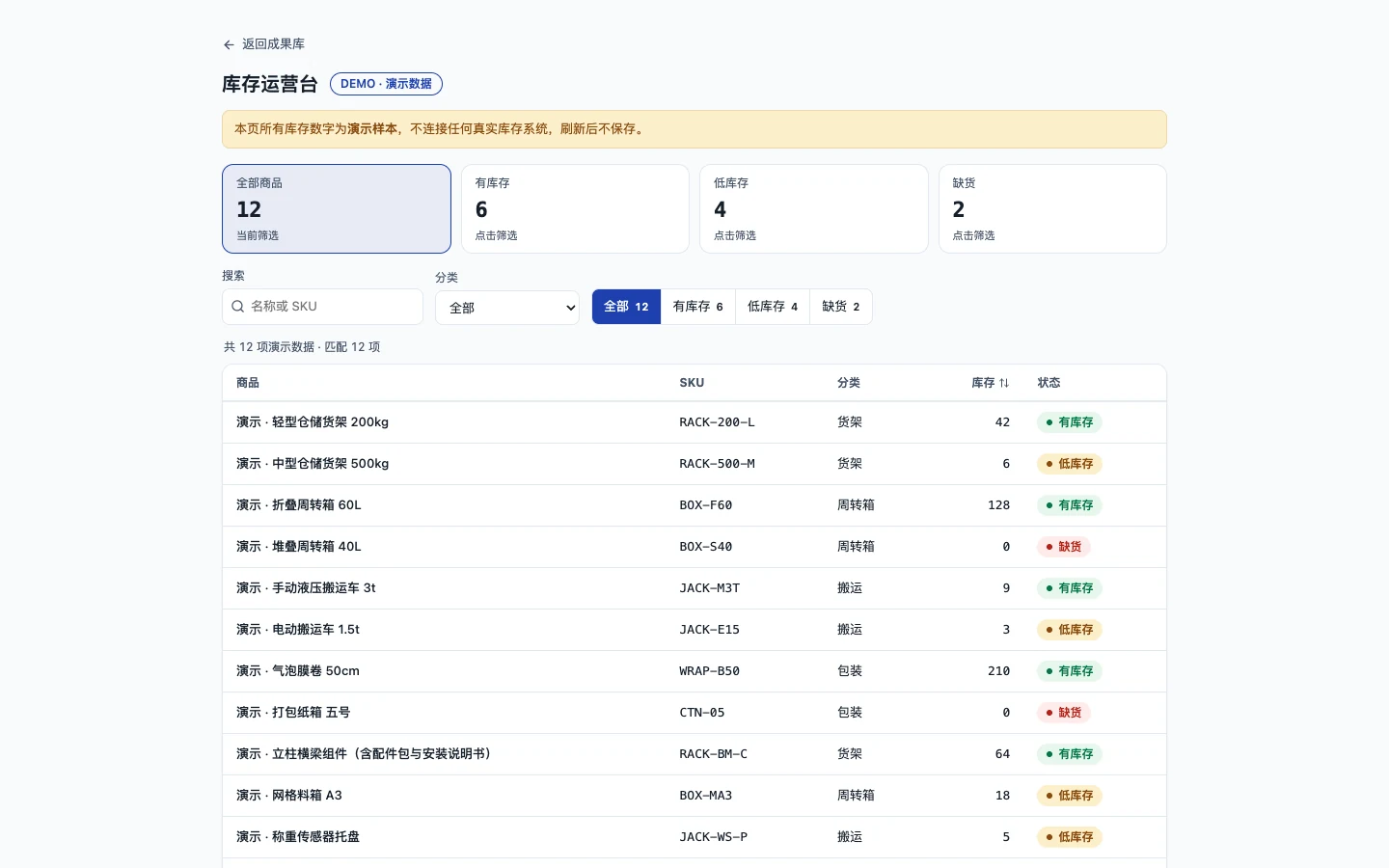The height and width of the screenshot is (868, 1389).
Task: Click SKU cell RACK-BM-C
Action: point(713,754)
